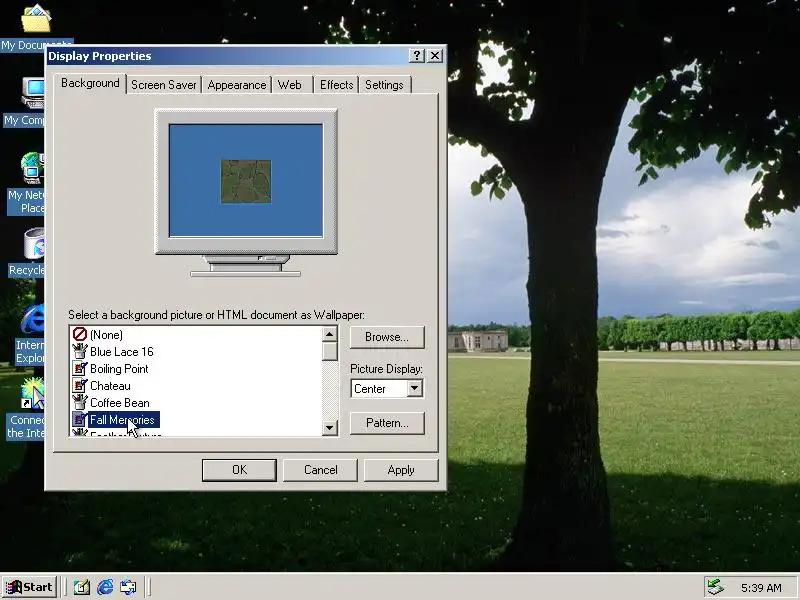Viewport: 800px width, 600px height.
Task: Click the monitor wallpaper preview
Action: tap(246, 181)
